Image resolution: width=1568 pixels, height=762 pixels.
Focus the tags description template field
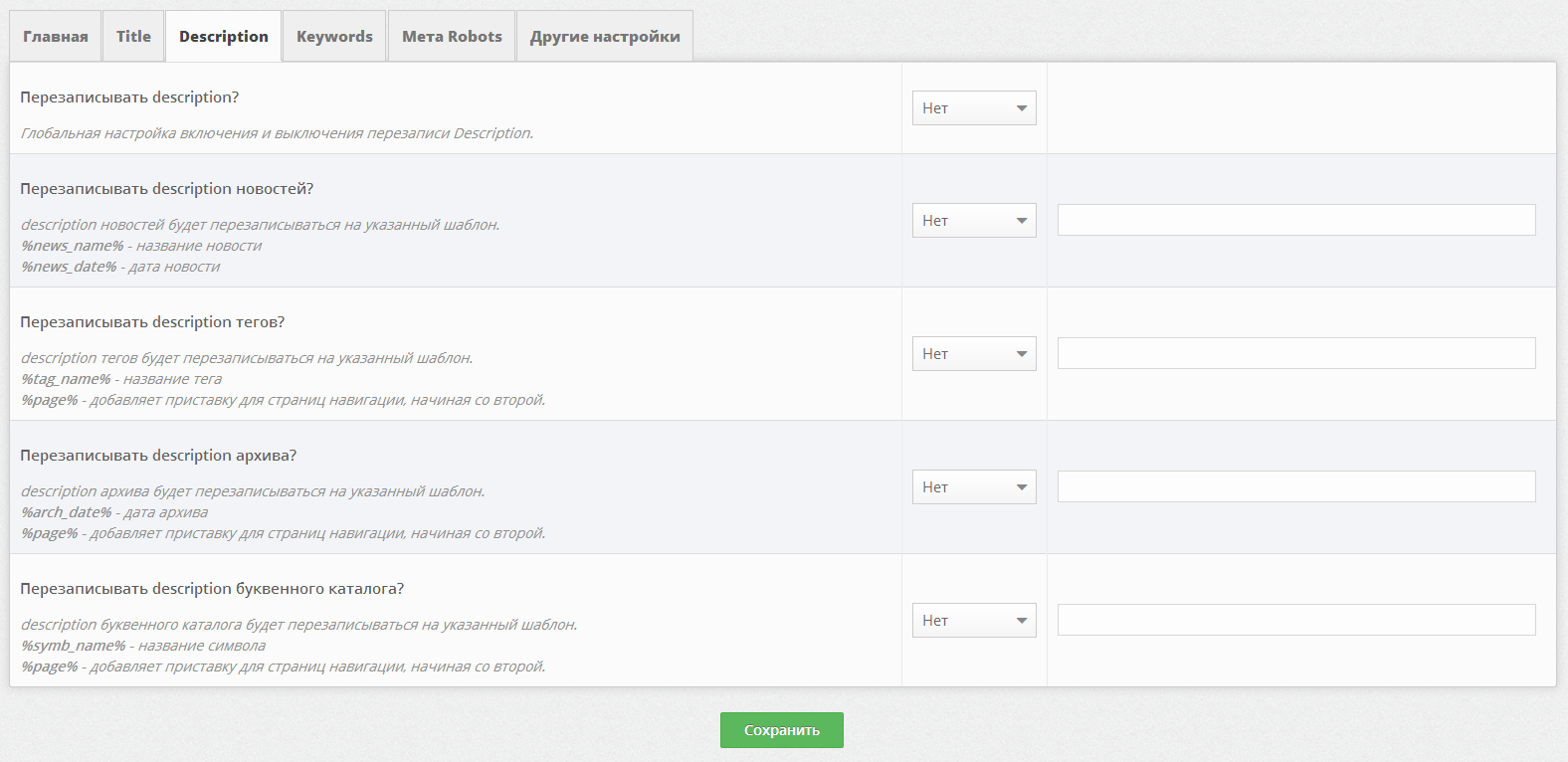click(1295, 353)
